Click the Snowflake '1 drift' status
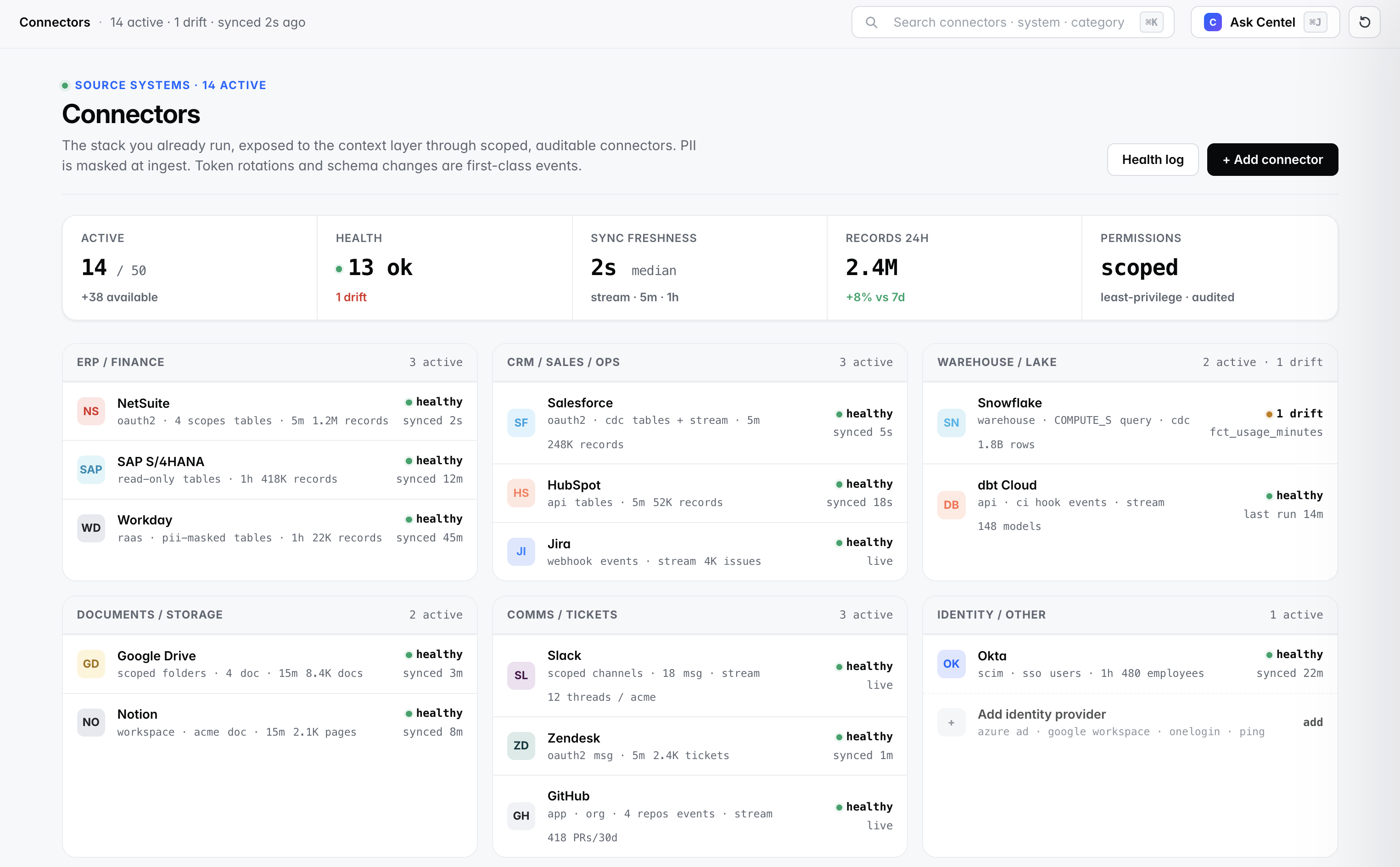The width and height of the screenshot is (1400, 867). coord(1294,413)
